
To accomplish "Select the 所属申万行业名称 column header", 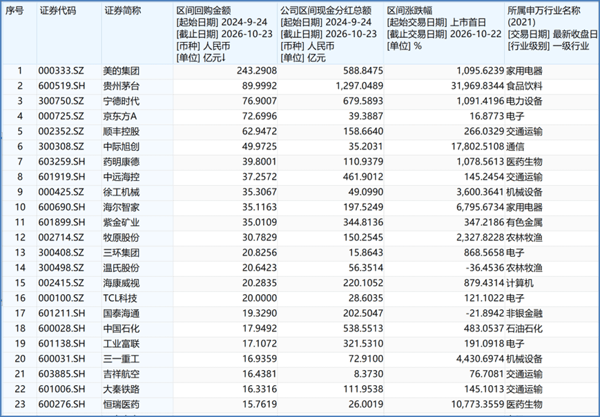I will (544, 10).
